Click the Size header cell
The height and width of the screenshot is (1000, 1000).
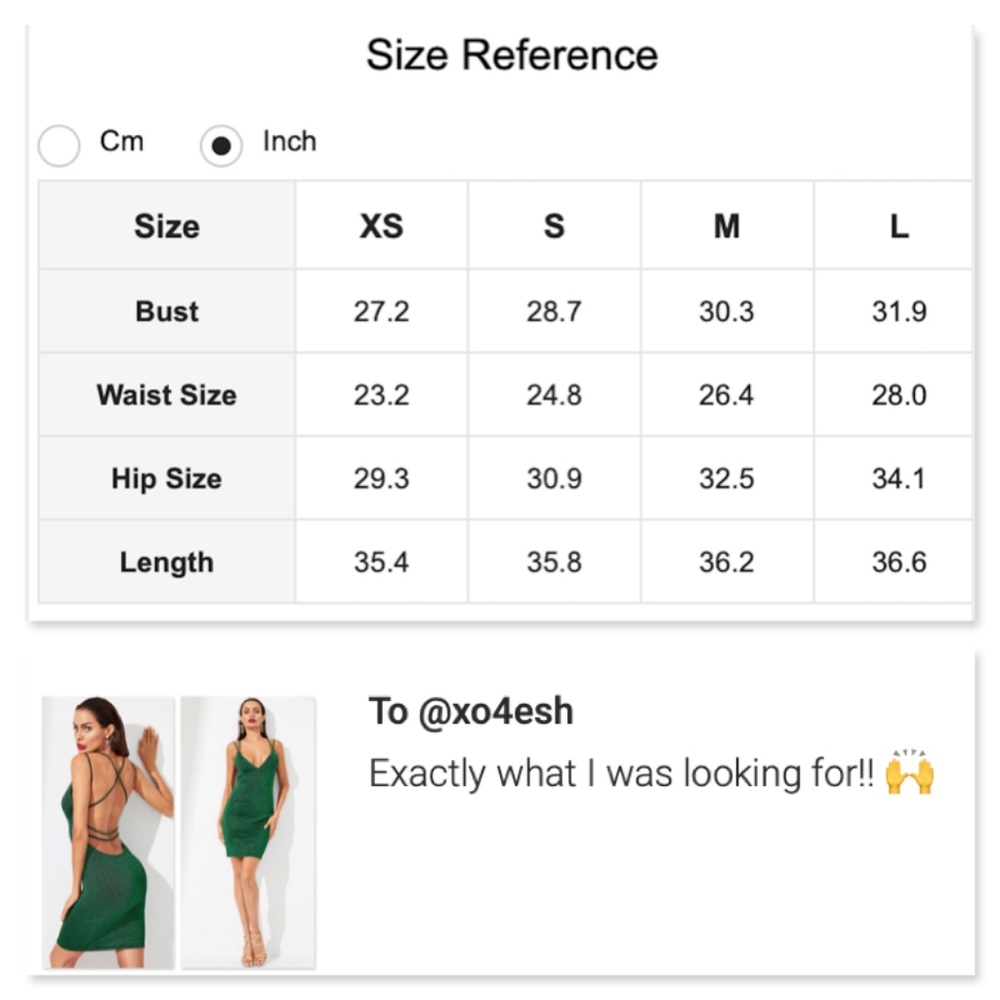[x=167, y=227]
